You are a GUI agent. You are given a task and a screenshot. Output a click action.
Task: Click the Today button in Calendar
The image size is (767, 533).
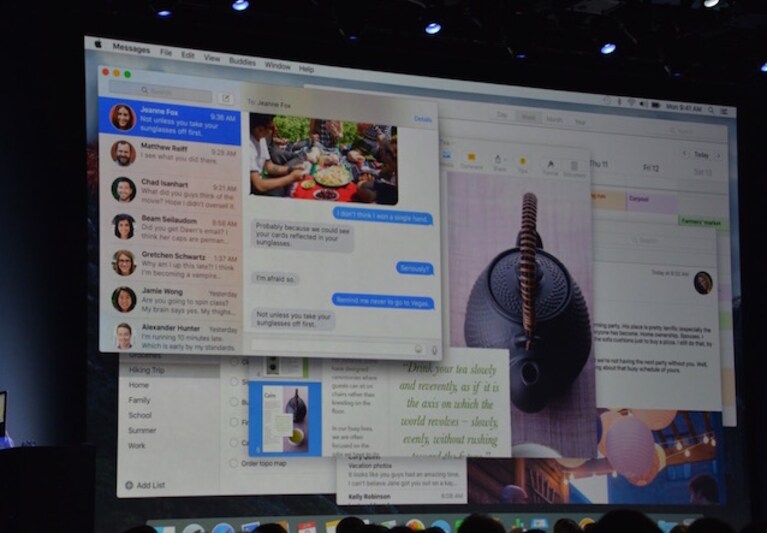[701, 155]
